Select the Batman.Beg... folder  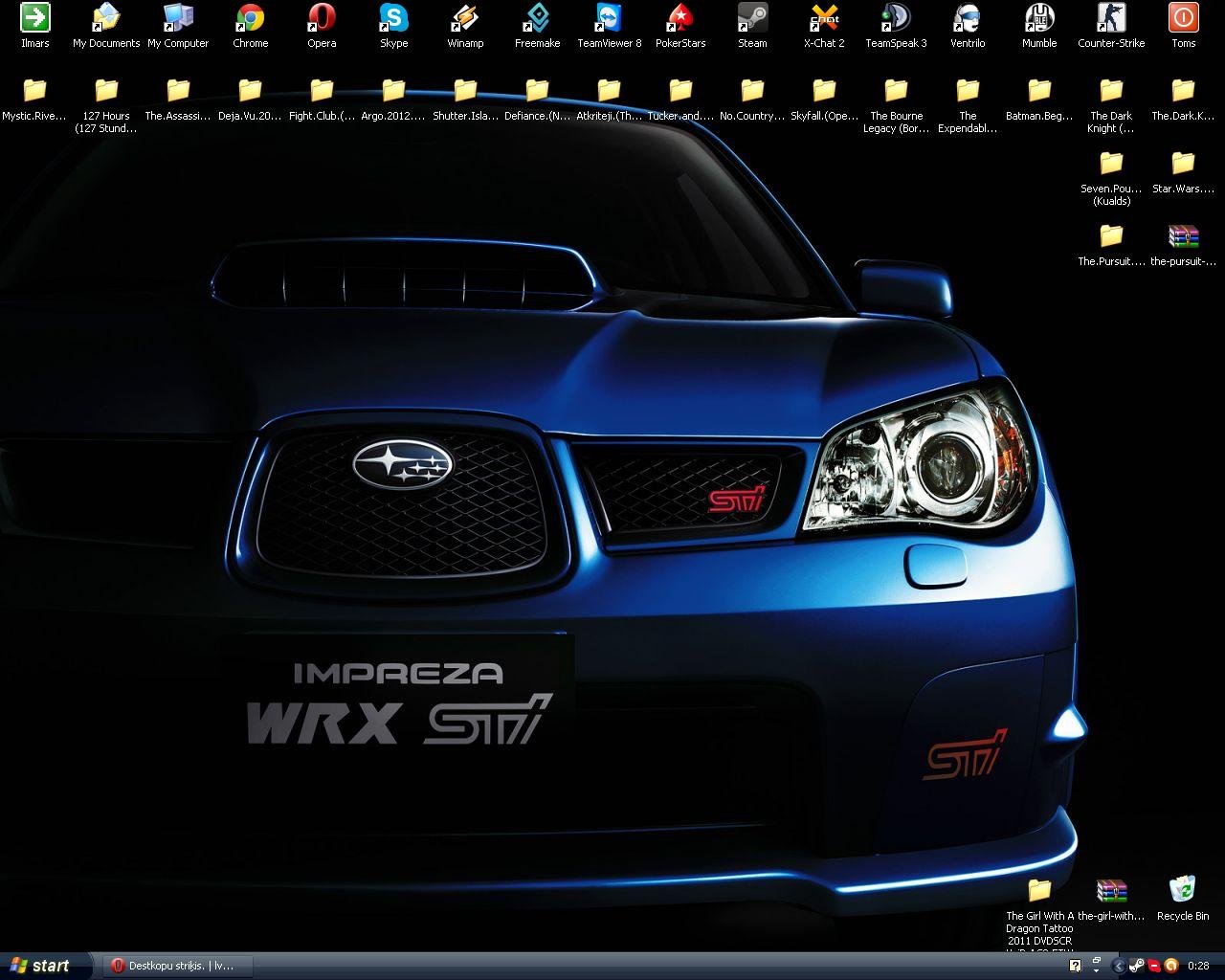(x=1039, y=100)
